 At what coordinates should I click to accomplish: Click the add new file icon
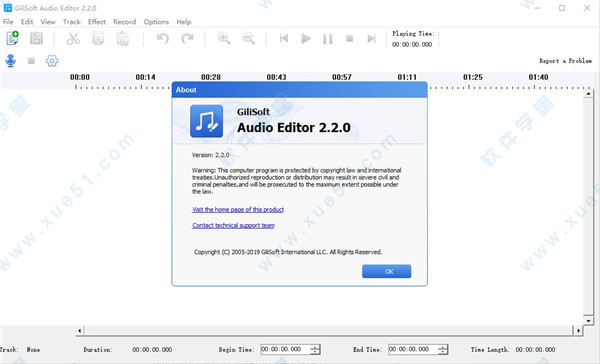(x=12, y=38)
